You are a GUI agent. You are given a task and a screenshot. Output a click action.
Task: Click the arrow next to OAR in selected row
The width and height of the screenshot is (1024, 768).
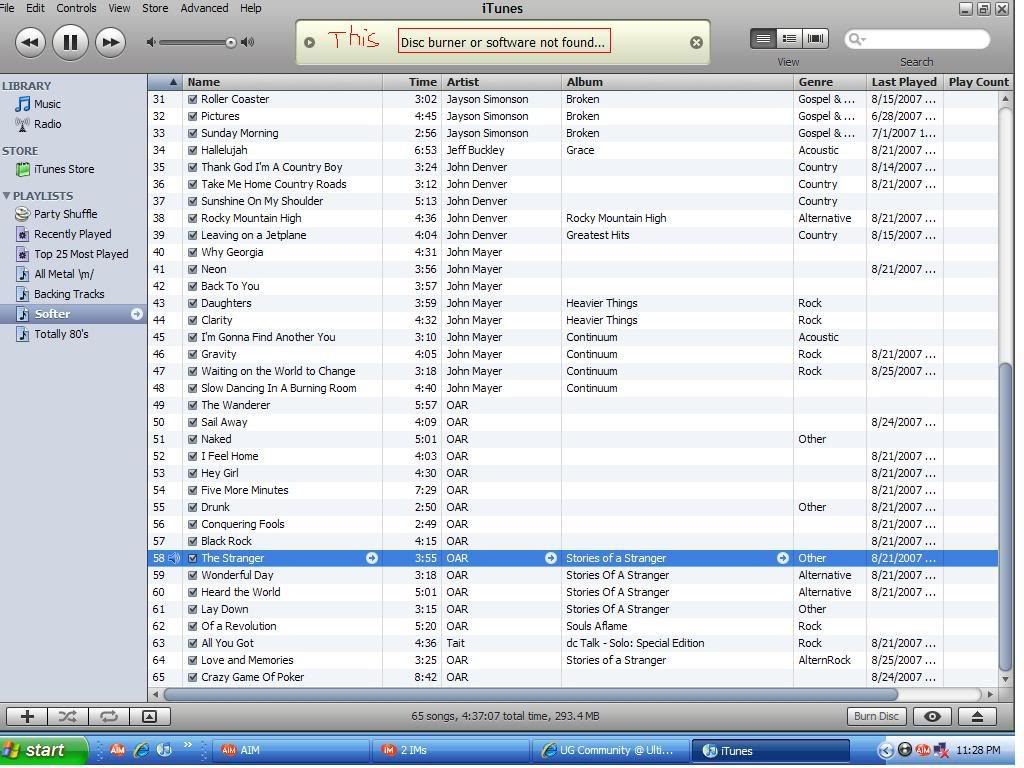[x=551, y=558]
